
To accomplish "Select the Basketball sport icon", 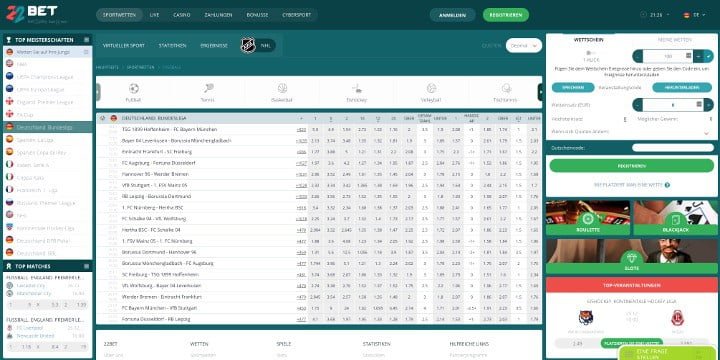I will [282, 92].
